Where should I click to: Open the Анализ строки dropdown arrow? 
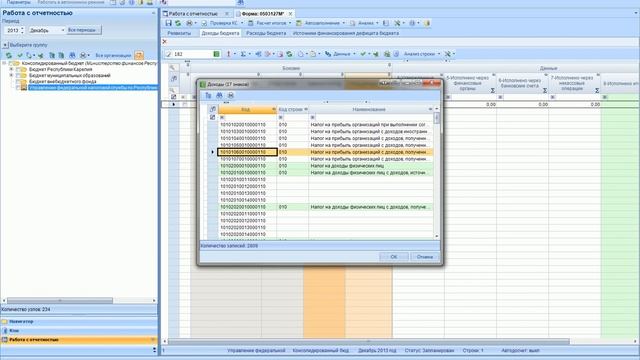click(x=439, y=54)
